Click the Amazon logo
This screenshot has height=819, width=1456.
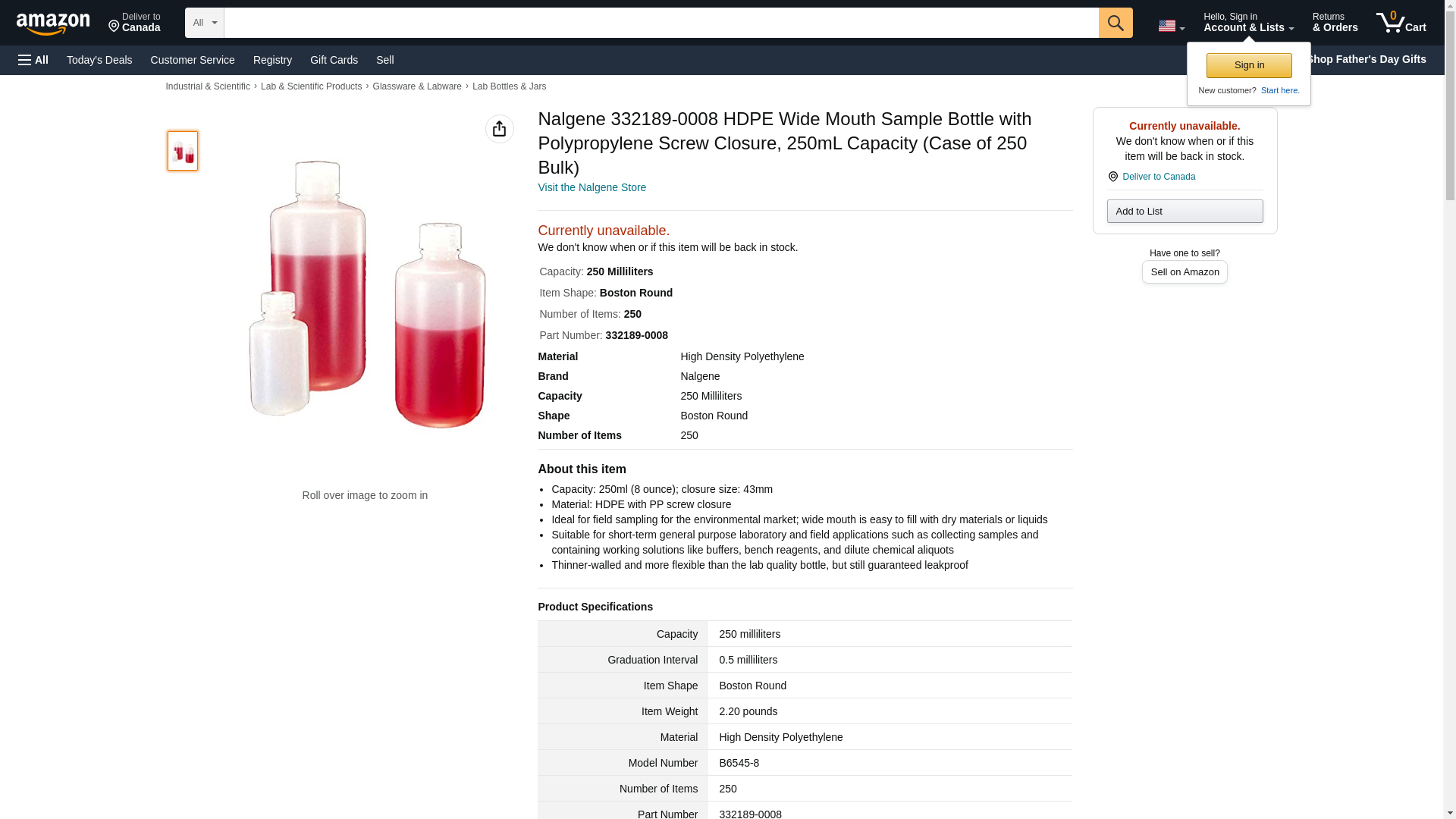point(53,24)
